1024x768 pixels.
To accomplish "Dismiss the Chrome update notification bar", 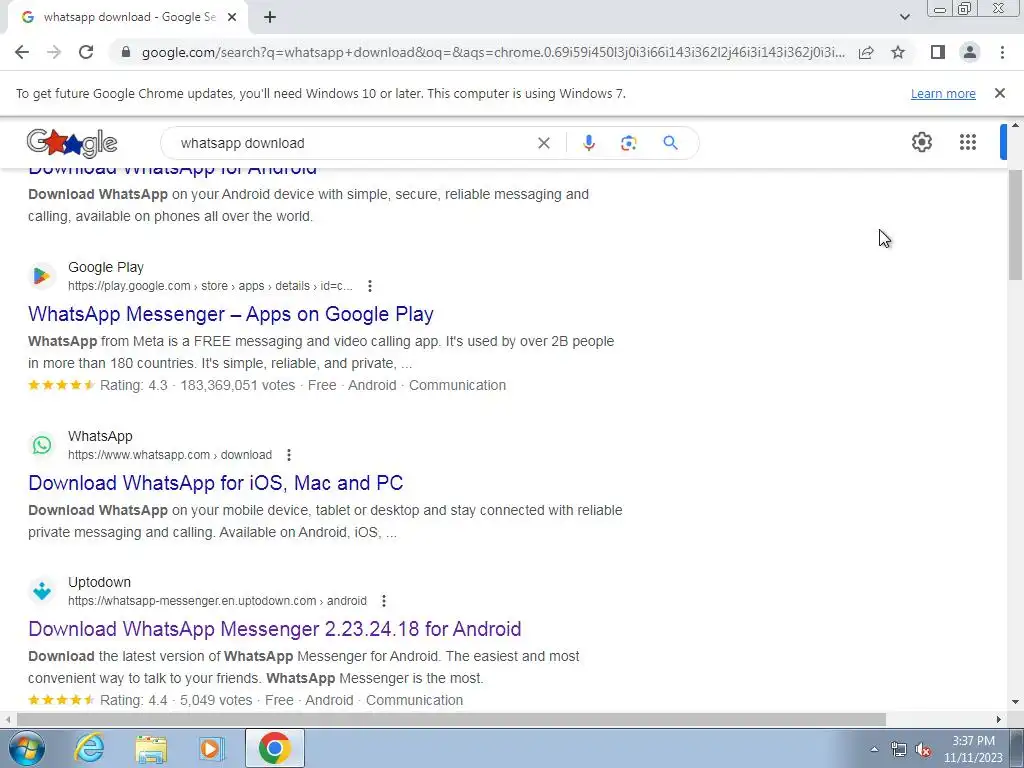I will click(x=999, y=93).
